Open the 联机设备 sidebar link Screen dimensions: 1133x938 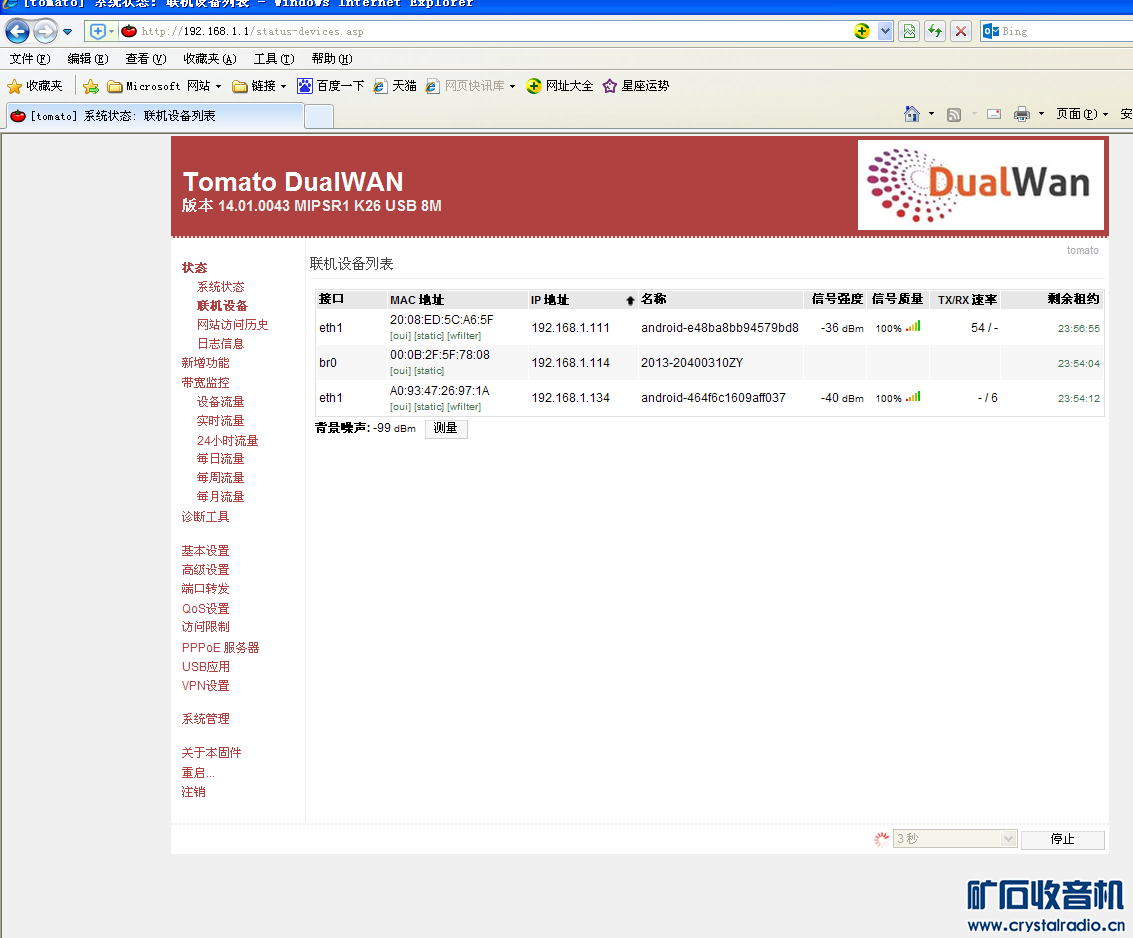pos(222,306)
